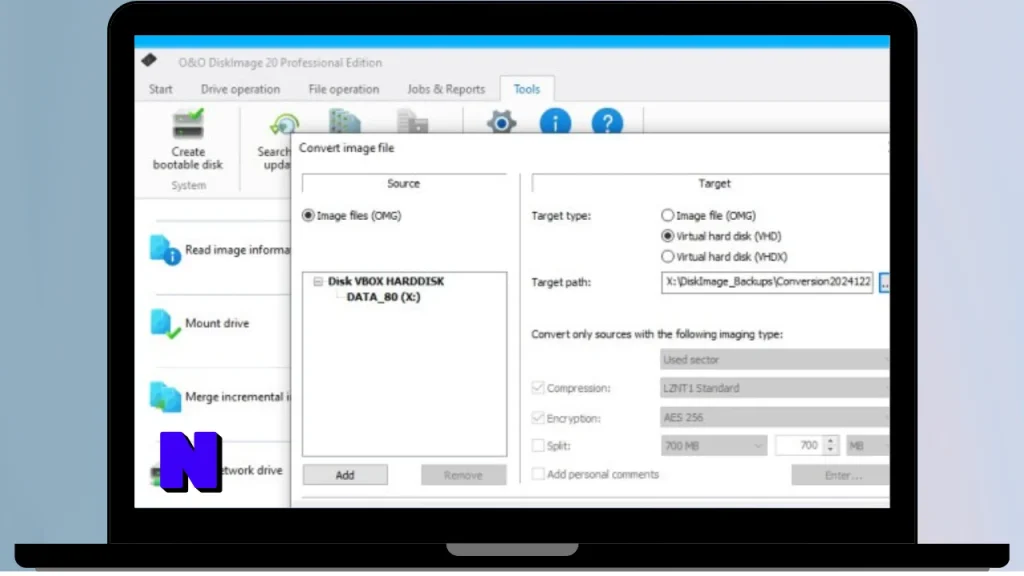The image size is (1024, 576).
Task: Click the blue information icon
Action: click(555, 122)
